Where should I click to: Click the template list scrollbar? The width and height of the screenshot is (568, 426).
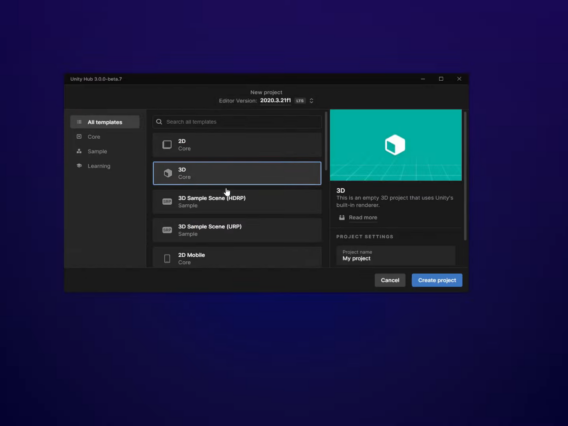(x=326, y=141)
